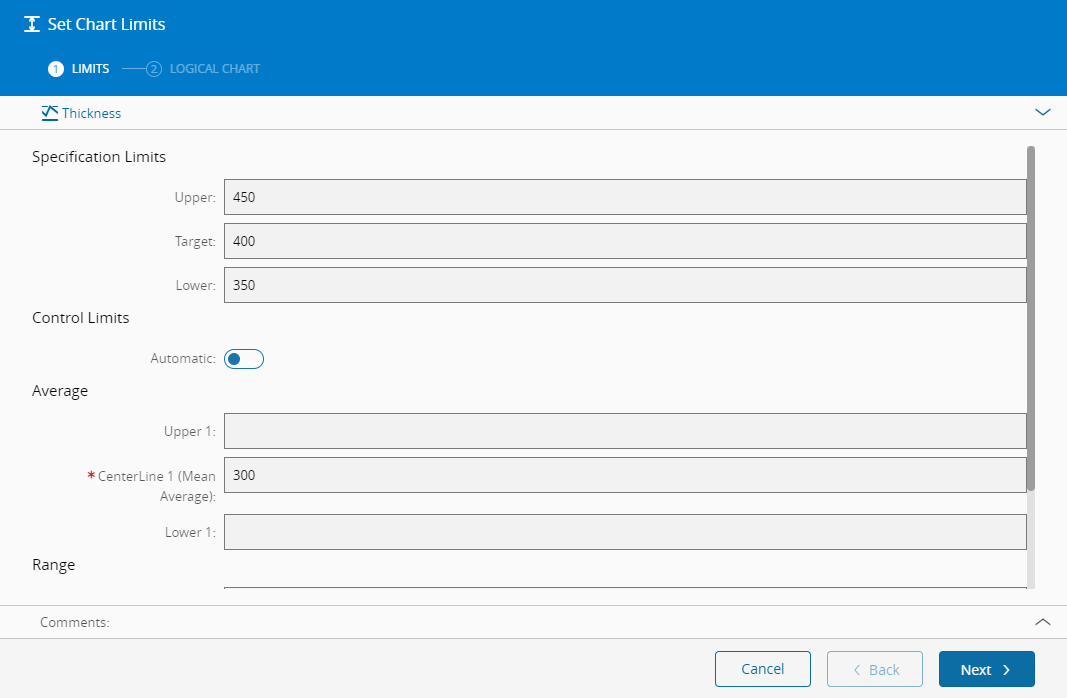Click the Average Lower 1 field
The width and height of the screenshot is (1067, 698).
coord(625,532)
